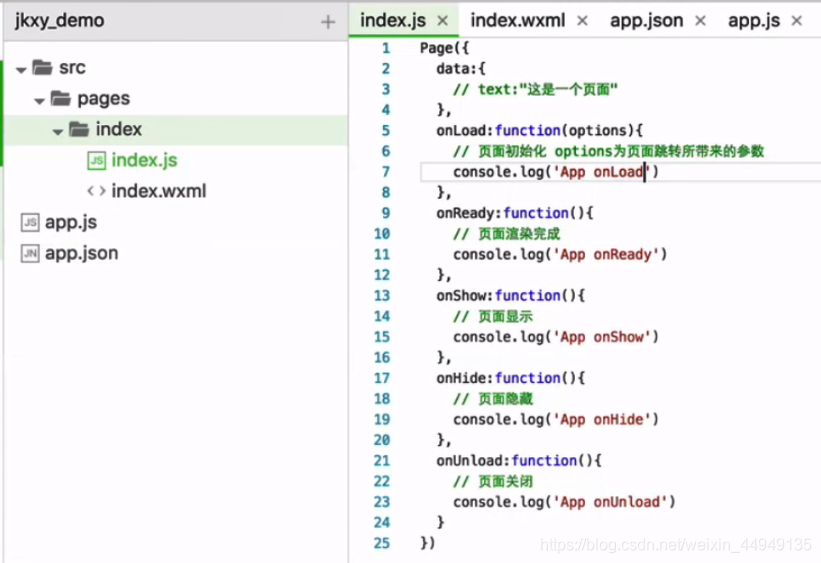The height and width of the screenshot is (563, 821).
Task: Click the 'App onLoad' string
Action: [x=601, y=172]
